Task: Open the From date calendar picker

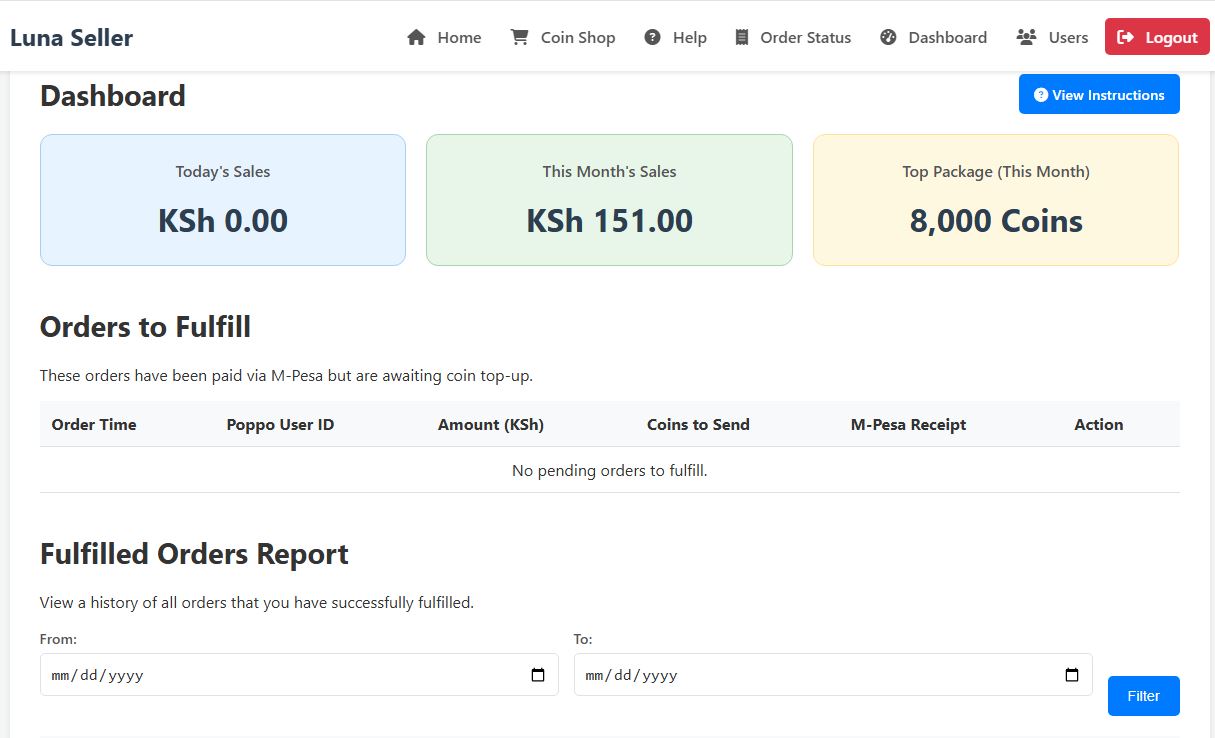Action: [x=538, y=675]
